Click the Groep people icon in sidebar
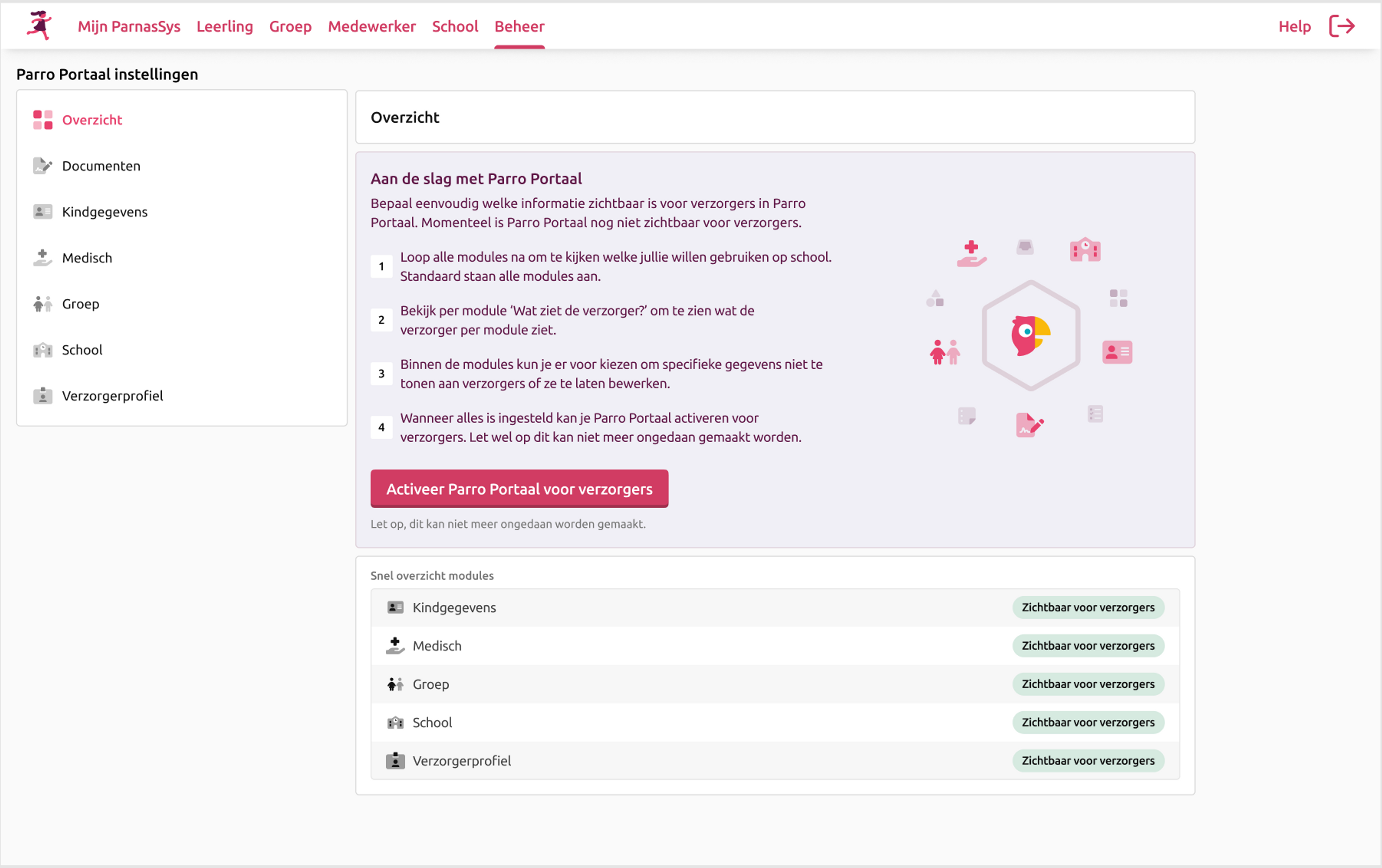This screenshot has width=1382, height=868. coord(42,303)
